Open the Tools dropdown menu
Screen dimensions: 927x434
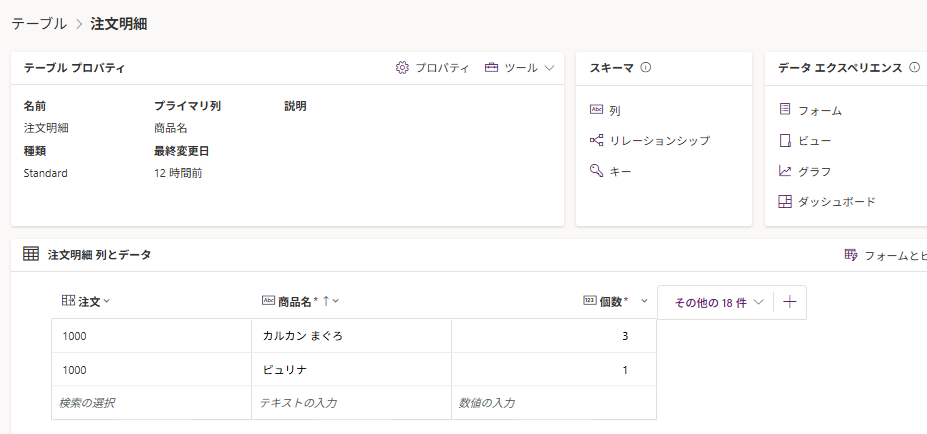click(520, 68)
